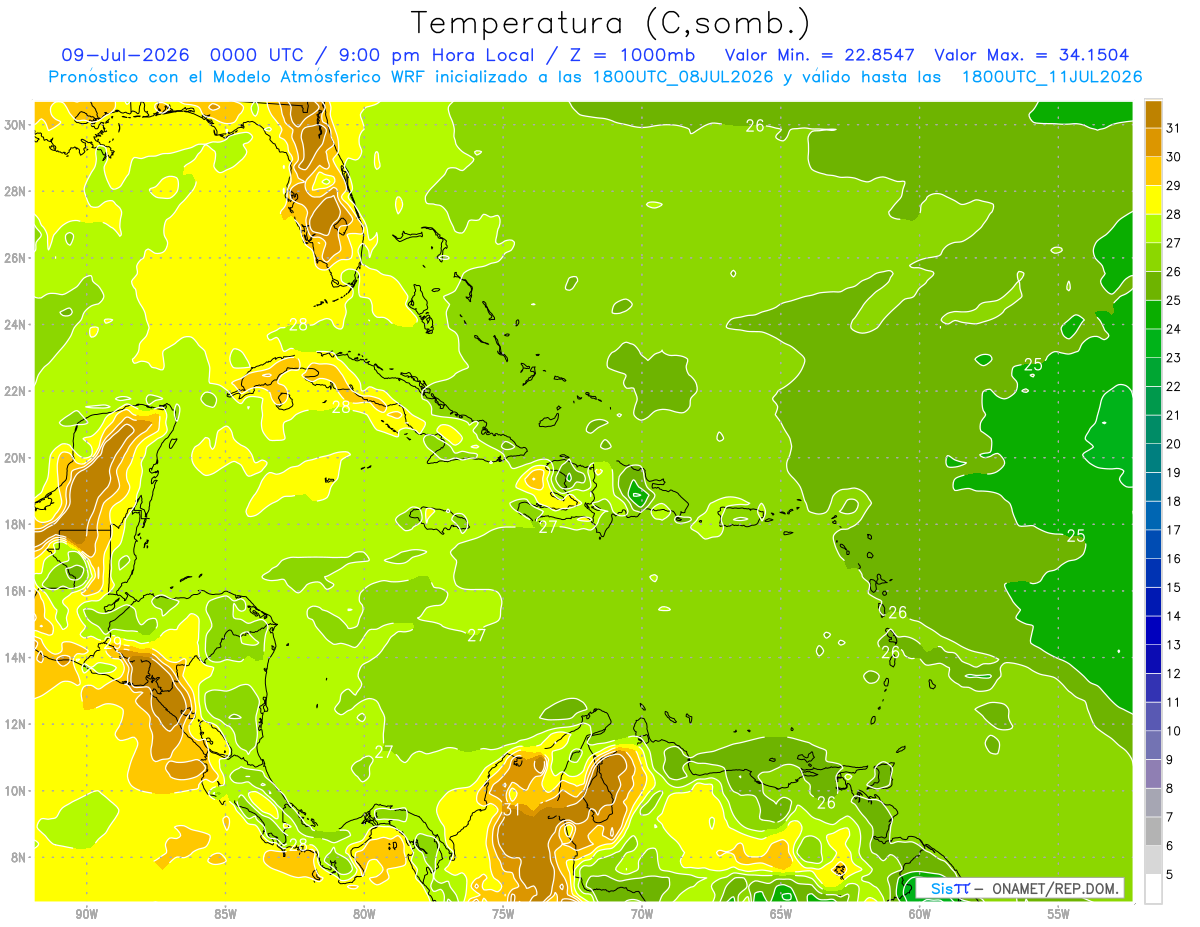Image resolution: width=1200 pixels, height=927 pixels.
Task: Click the '18N' latitude label
Action: pyautogui.click(x=14, y=524)
